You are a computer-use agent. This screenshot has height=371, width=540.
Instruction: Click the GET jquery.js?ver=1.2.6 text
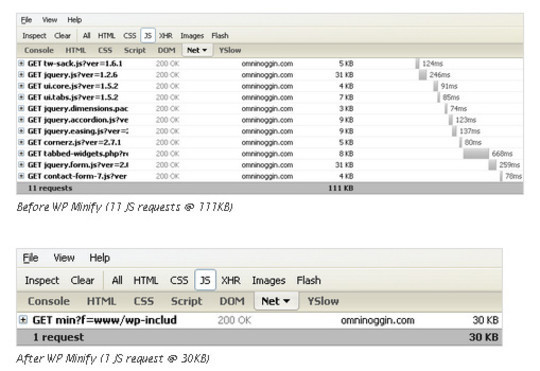(x=72, y=75)
